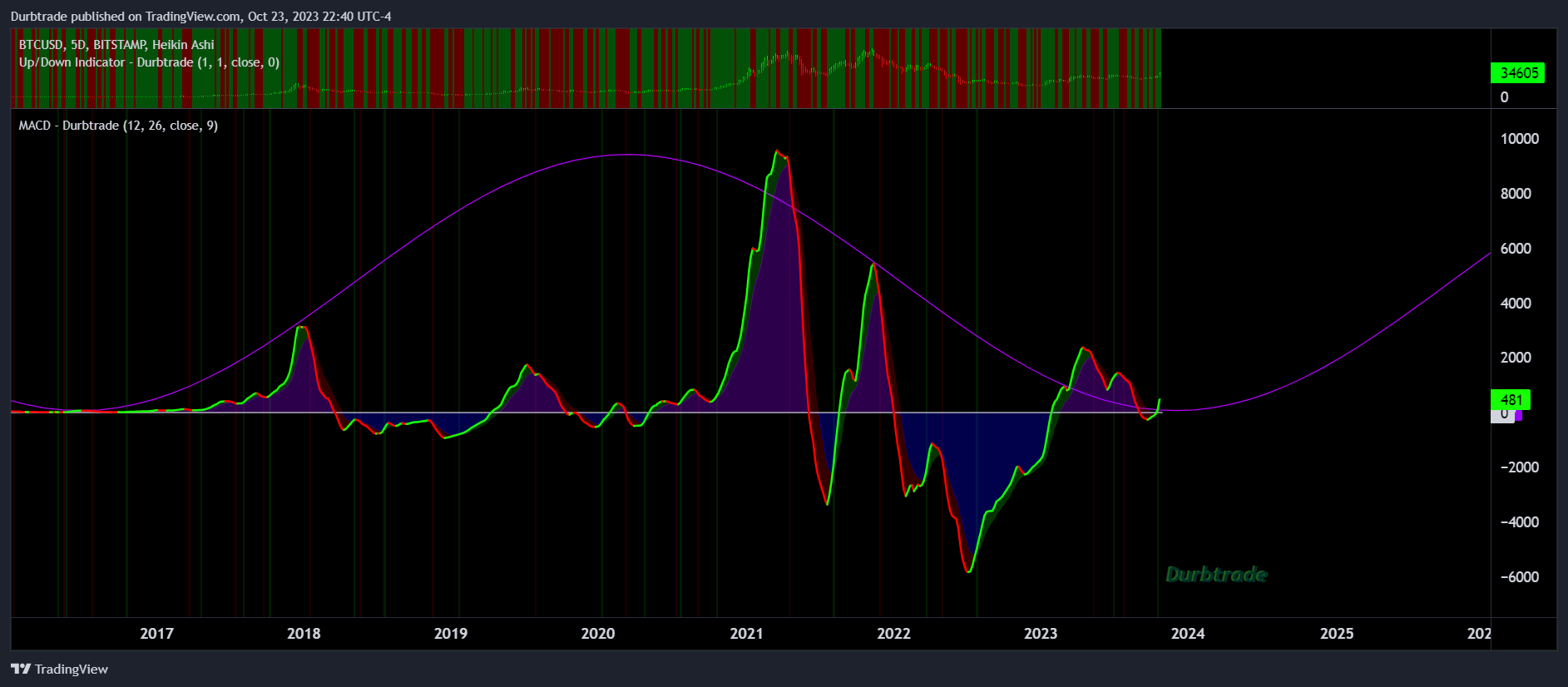Click the 0 value on price pane scale

1504,97
